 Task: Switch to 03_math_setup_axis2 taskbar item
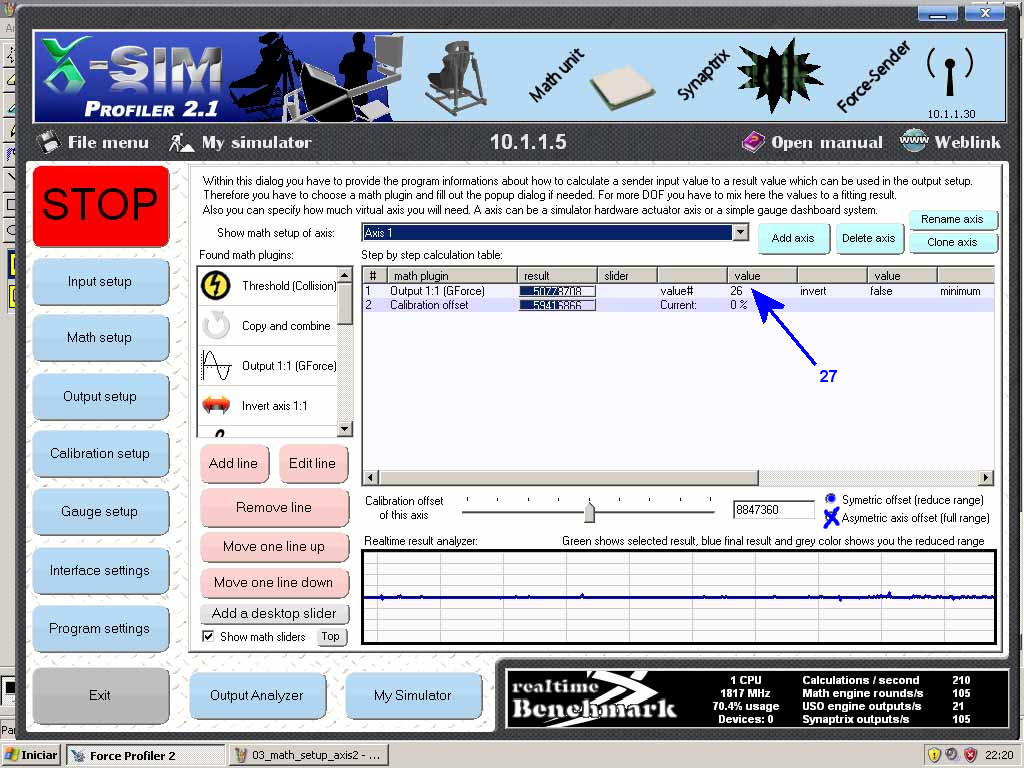pyautogui.click(x=310, y=756)
